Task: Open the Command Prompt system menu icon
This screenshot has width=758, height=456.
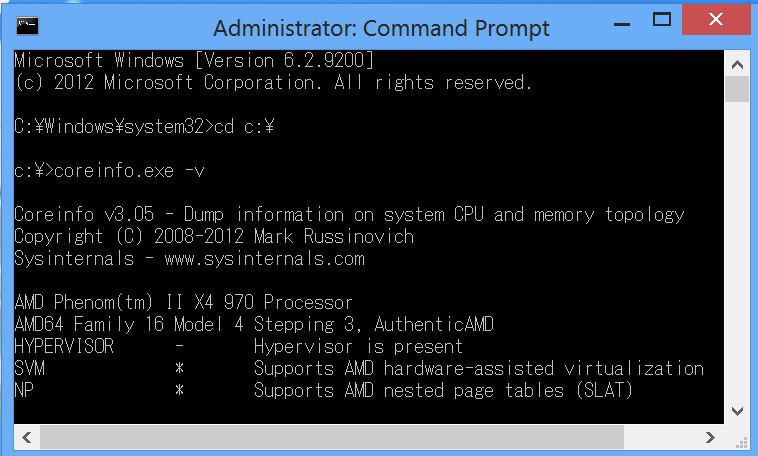Action: [27, 26]
